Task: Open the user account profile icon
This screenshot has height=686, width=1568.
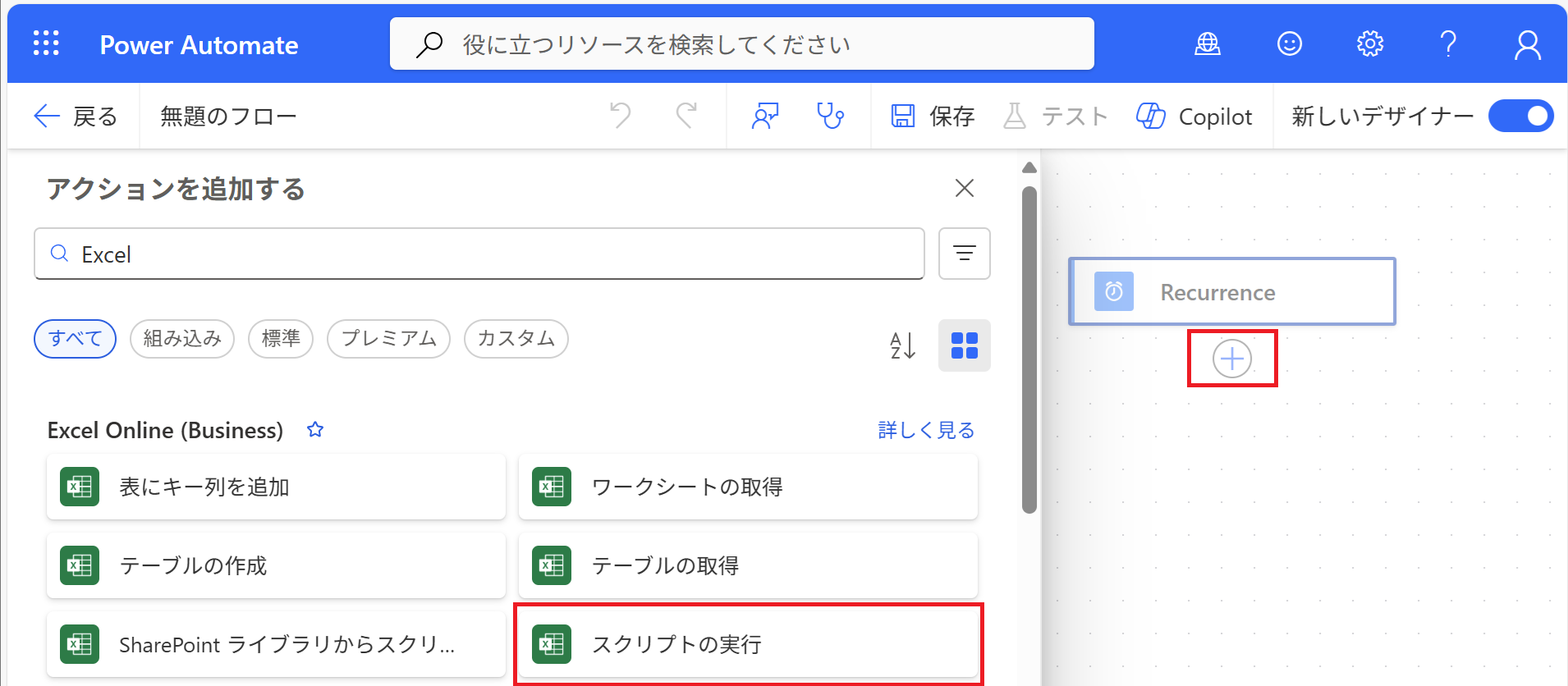Action: 1527,45
